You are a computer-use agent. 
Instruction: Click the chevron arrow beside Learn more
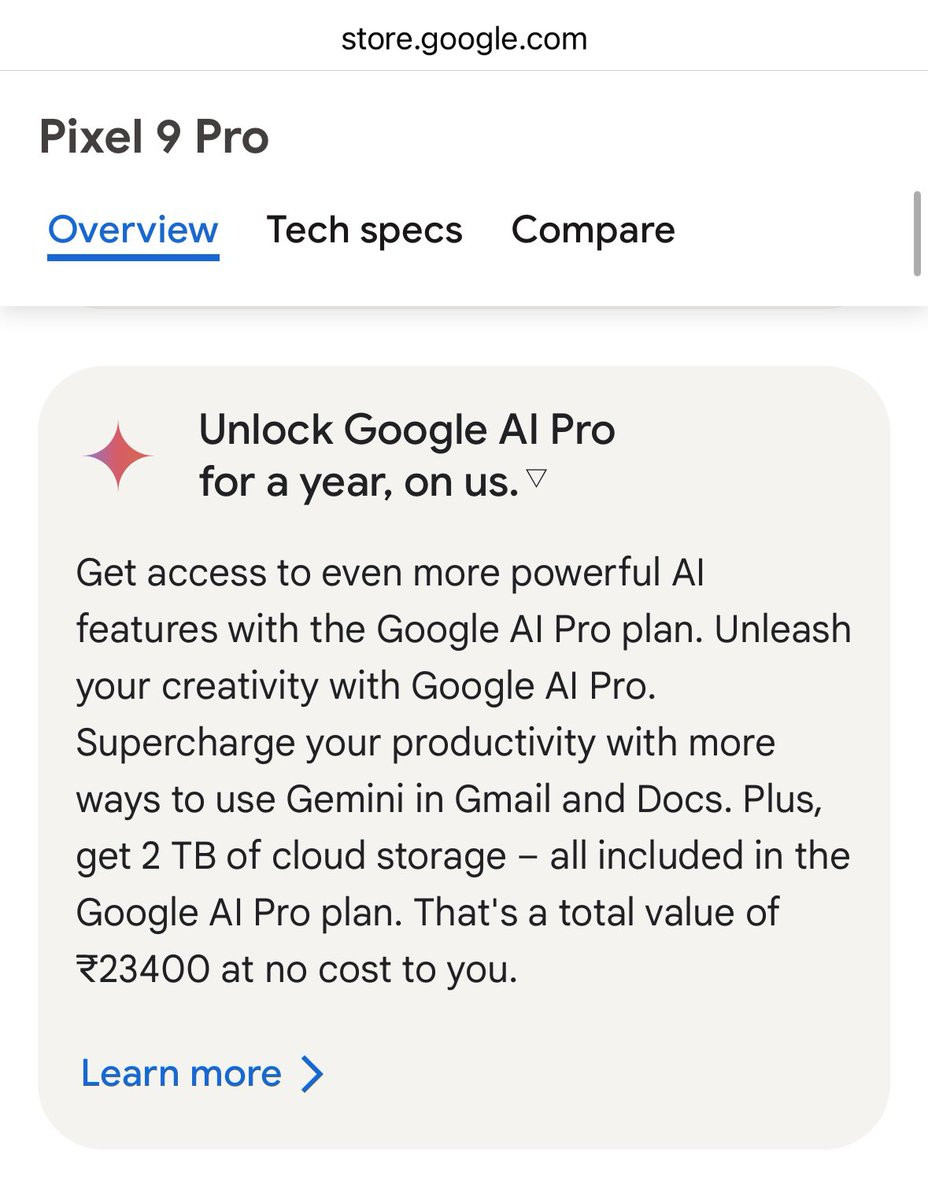coord(313,1074)
